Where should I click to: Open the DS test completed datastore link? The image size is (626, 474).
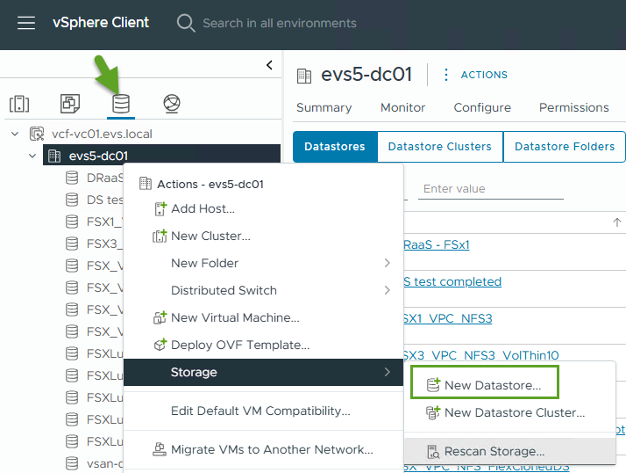tap(452, 281)
